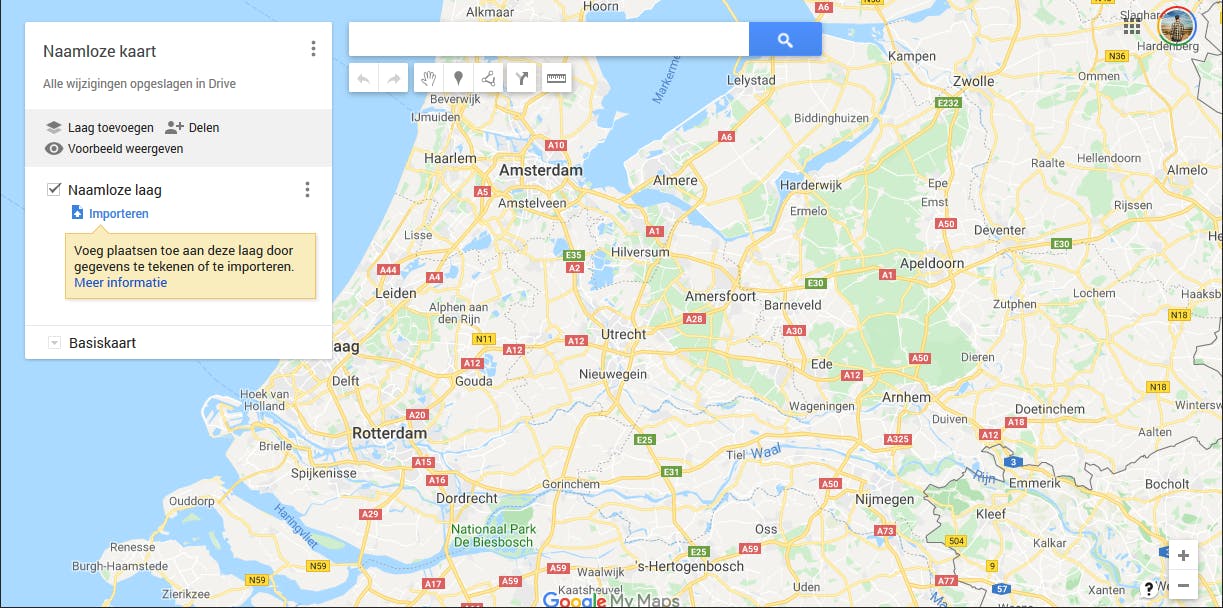Viewport: 1223px width, 608px height.
Task: Click the blue search magnifier button
Action: click(x=785, y=40)
